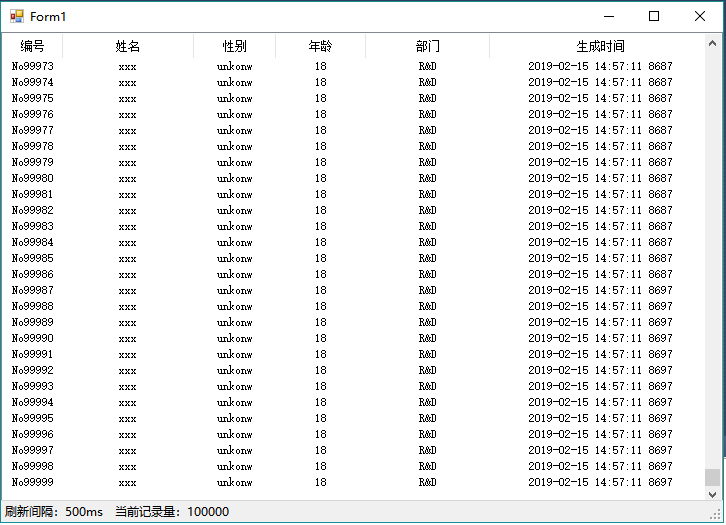Select row No99987
Image resolution: width=726 pixels, height=525 pixels.
point(353,290)
